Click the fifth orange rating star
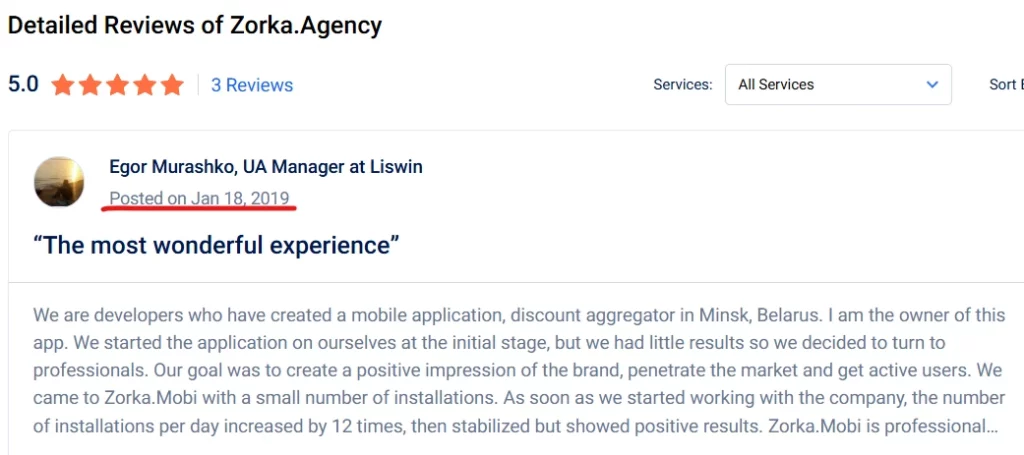 tap(172, 85)
